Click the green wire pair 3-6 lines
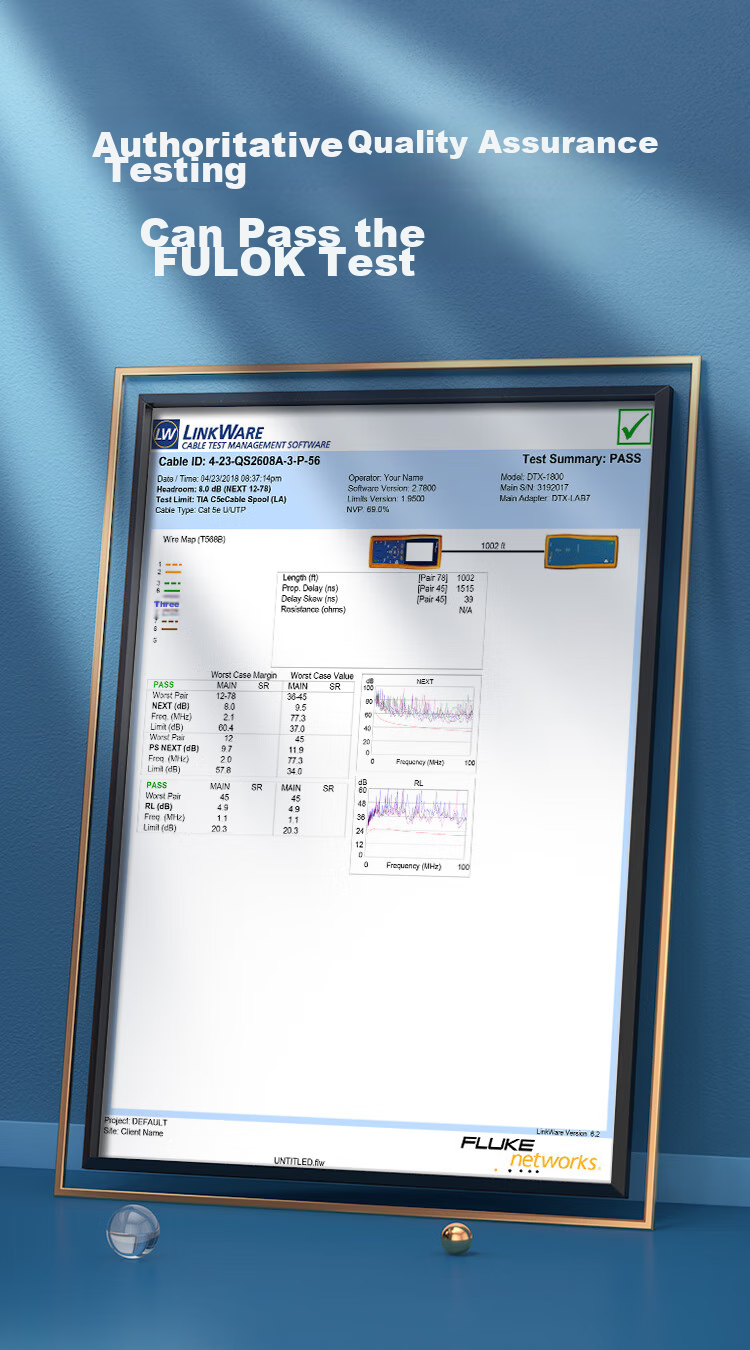 tap(172, 586)
